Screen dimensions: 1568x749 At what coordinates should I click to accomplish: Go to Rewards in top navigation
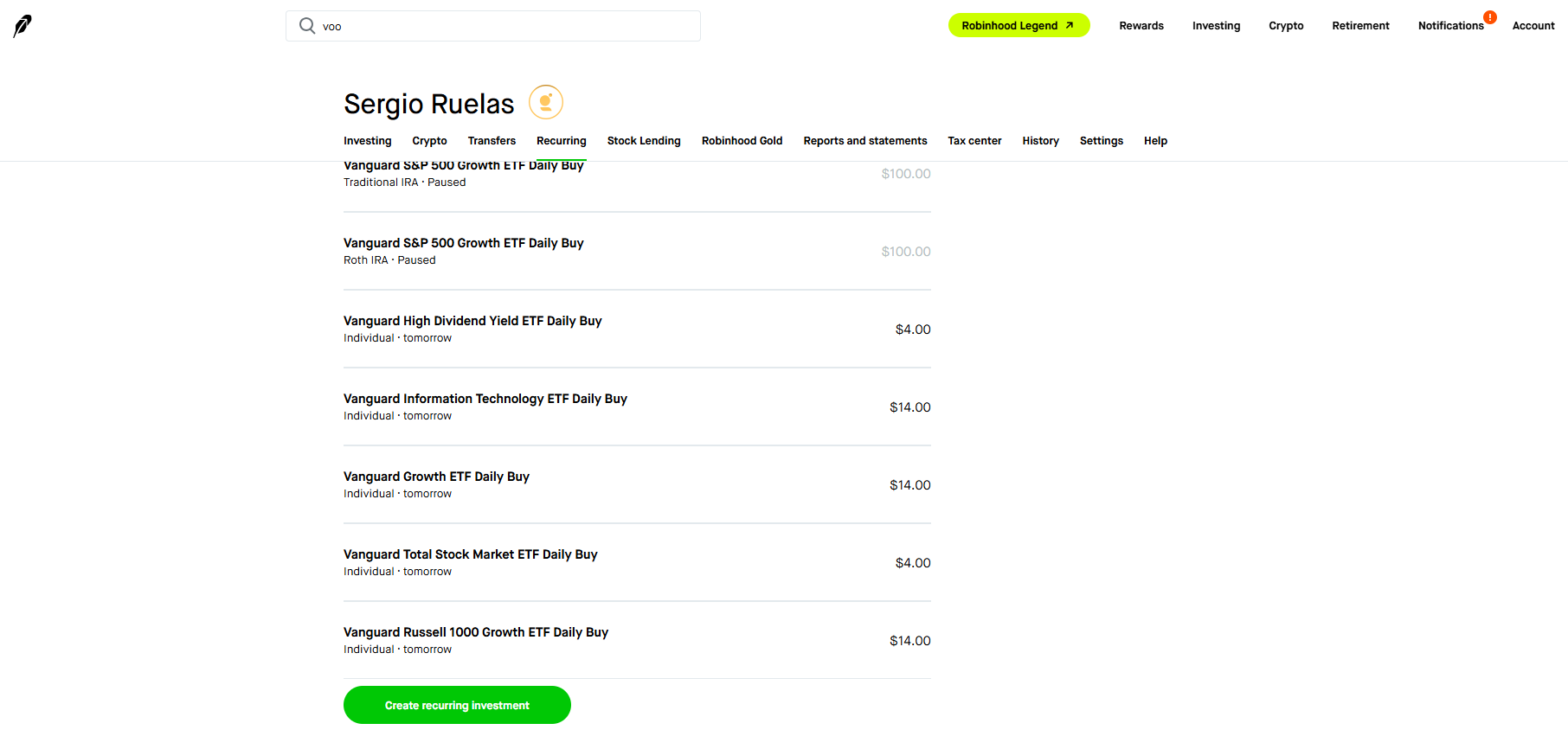click(x=1141, y=26)
